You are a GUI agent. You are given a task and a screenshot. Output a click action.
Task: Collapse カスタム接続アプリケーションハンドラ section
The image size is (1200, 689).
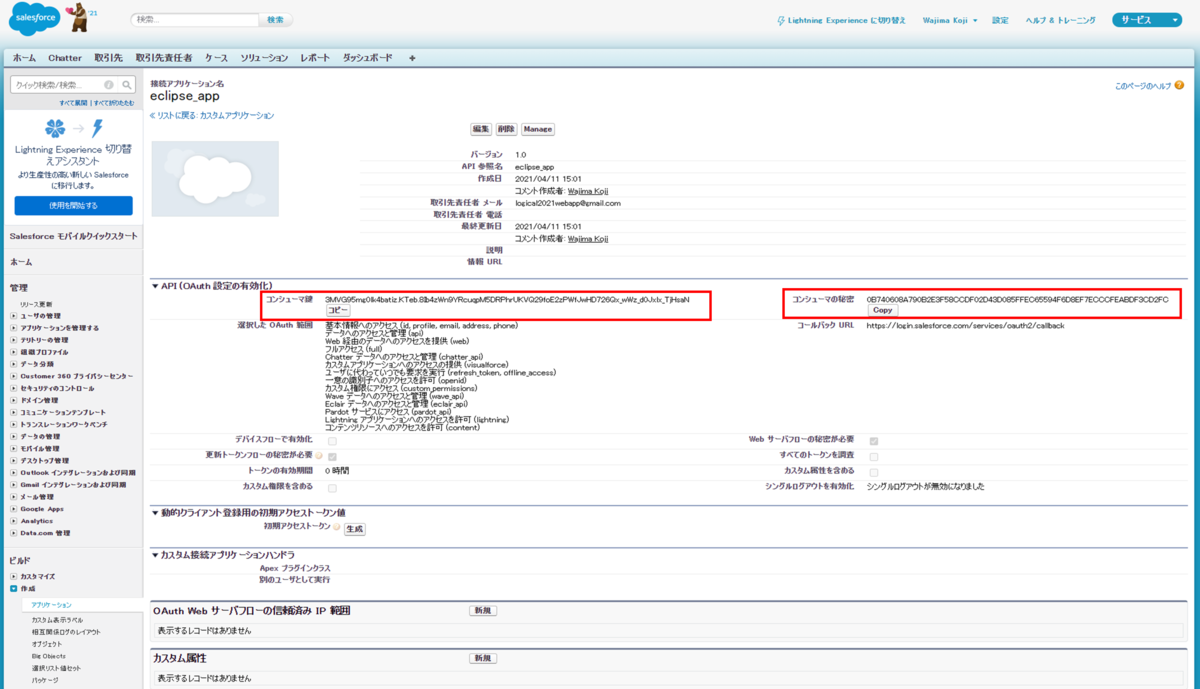[x=155, y=554]
